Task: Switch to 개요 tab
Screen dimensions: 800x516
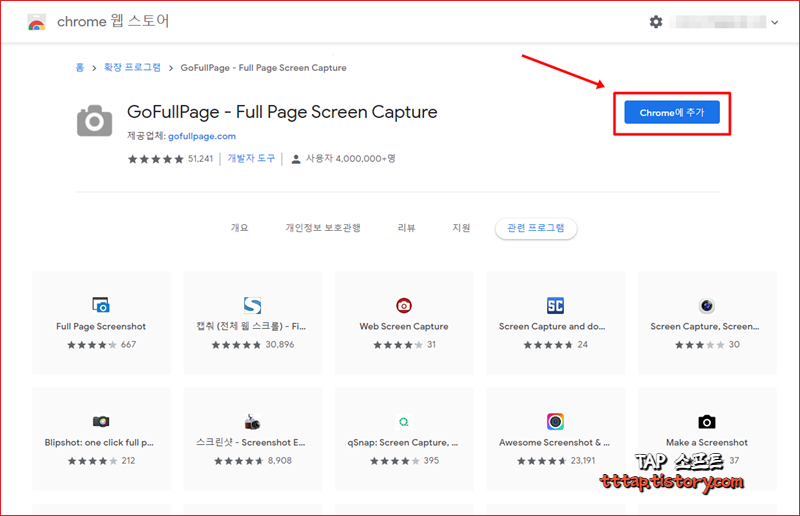Action: click(239, 228)
